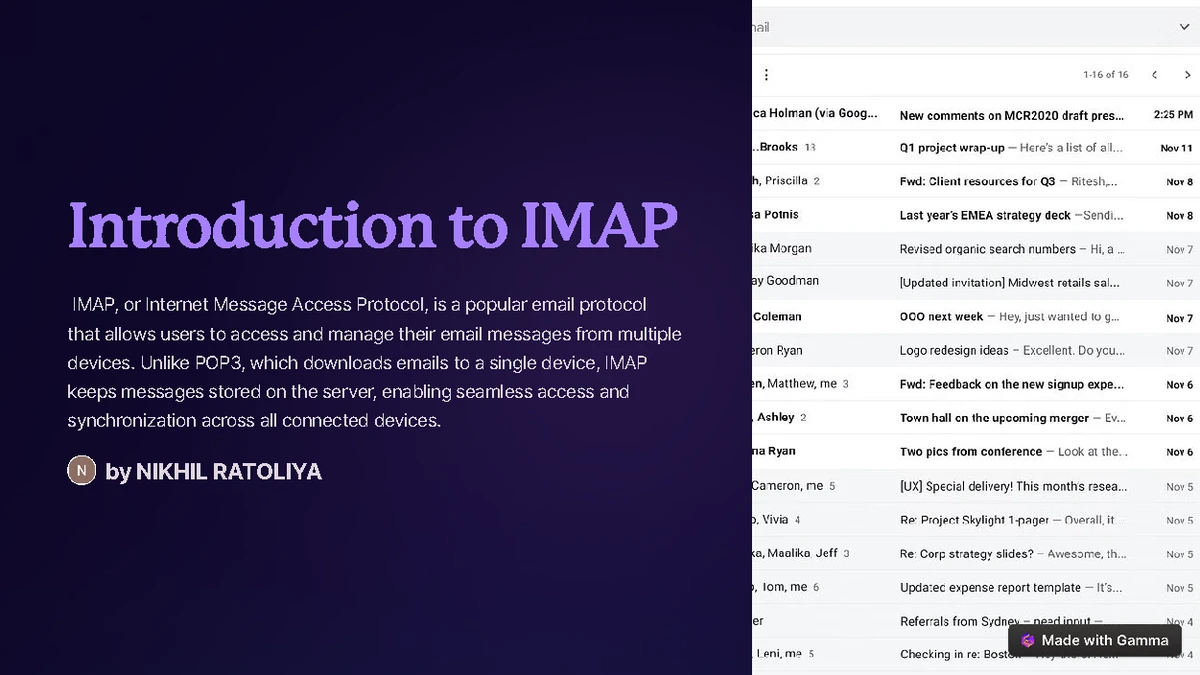Select the "Introduction to IMAP" title

372,225
